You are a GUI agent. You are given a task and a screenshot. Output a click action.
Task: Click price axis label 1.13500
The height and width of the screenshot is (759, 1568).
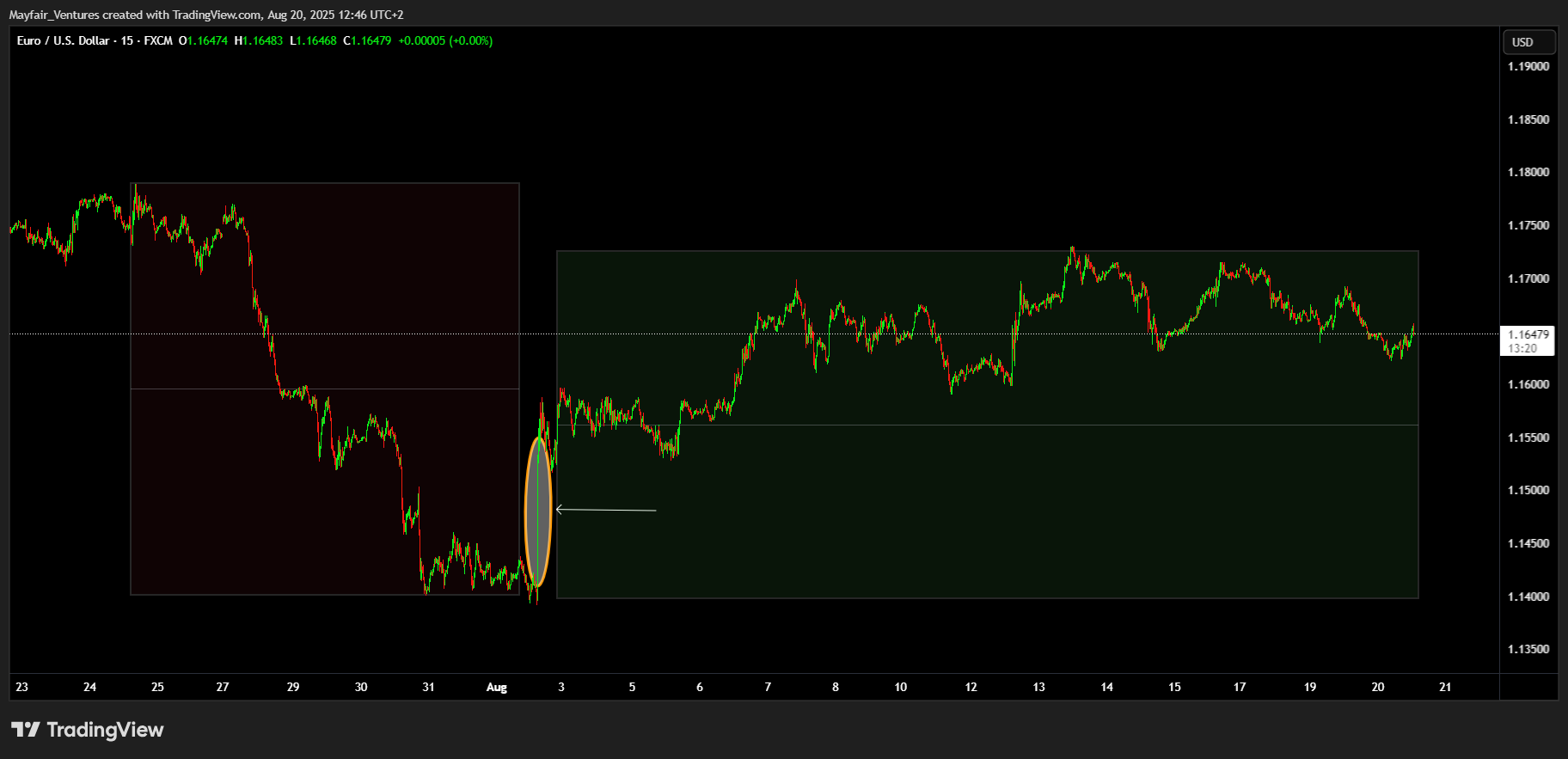point(1528,649)
